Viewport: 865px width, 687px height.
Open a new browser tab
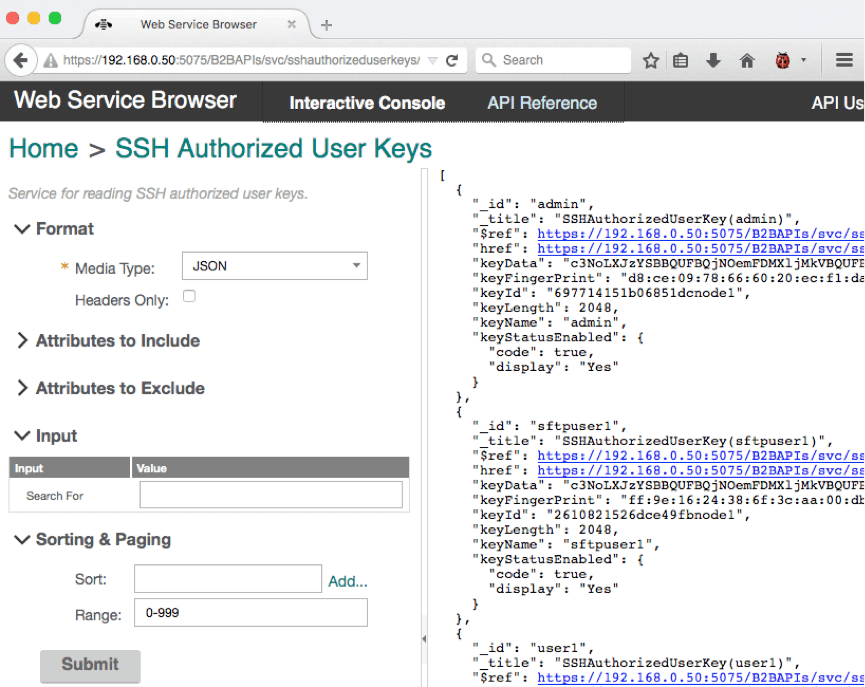coord(326,25)
